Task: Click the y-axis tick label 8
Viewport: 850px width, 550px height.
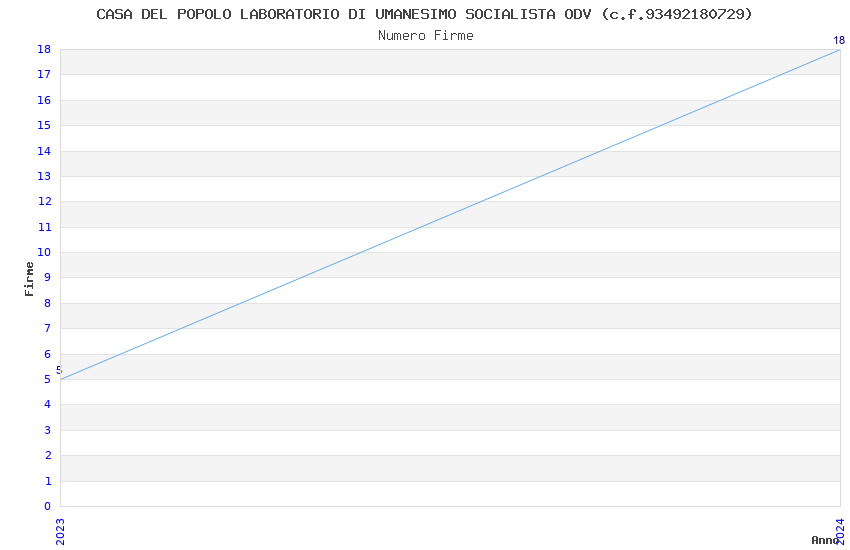Action: 48,303
